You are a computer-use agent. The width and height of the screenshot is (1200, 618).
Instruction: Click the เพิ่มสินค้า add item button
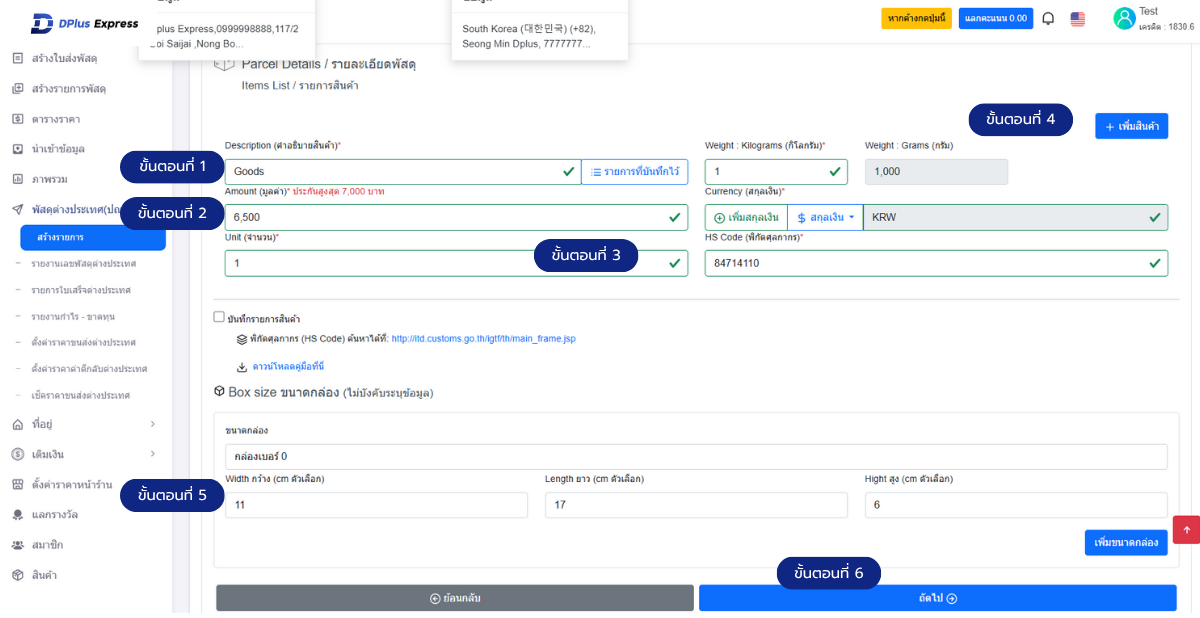pos(1131,126)
